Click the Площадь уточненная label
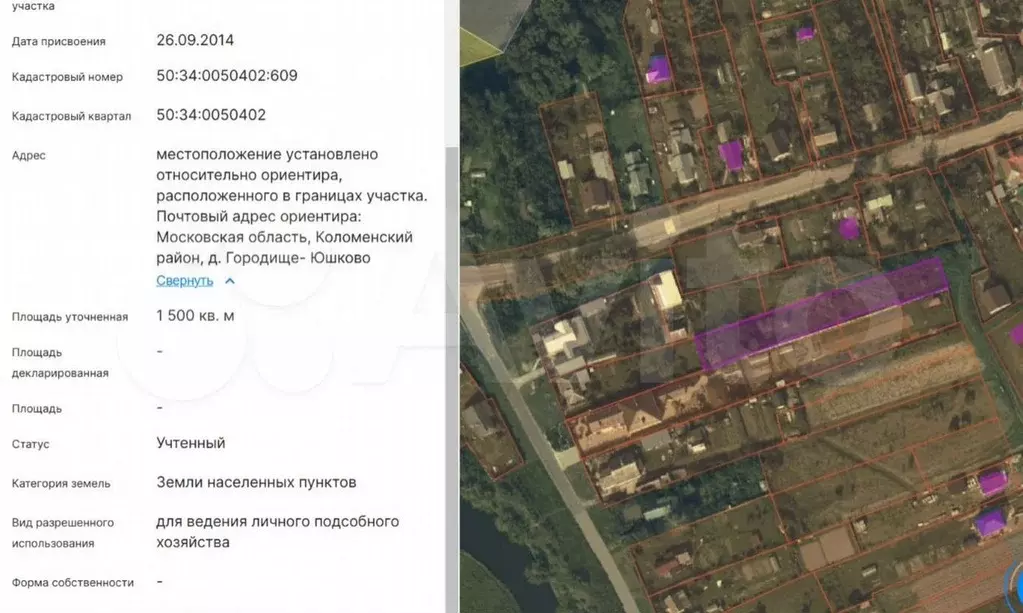Viewport: 1023px width, 613px height. click(70, 317)
